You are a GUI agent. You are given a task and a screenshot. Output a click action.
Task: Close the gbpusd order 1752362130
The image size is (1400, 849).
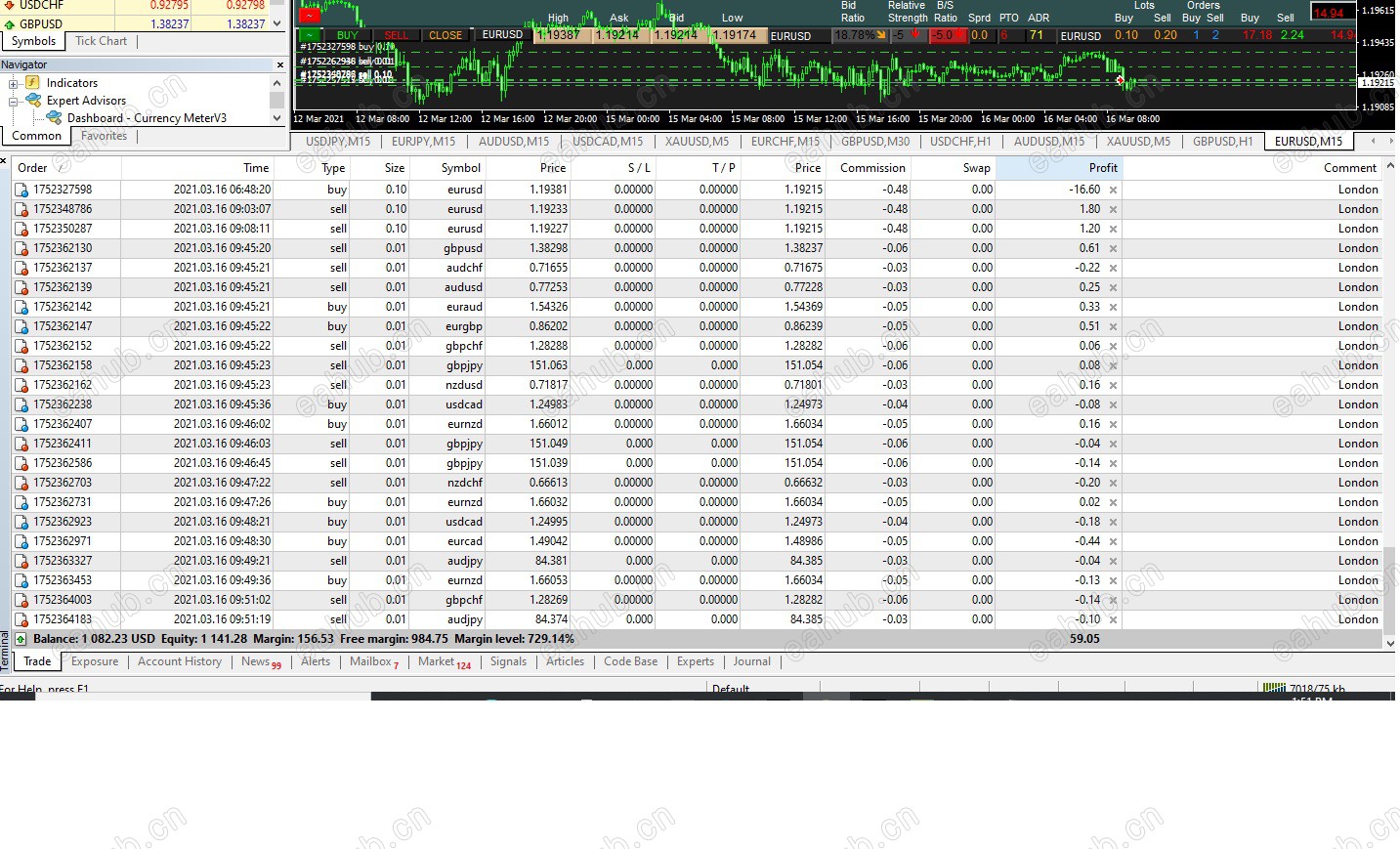pos(1113,248)
